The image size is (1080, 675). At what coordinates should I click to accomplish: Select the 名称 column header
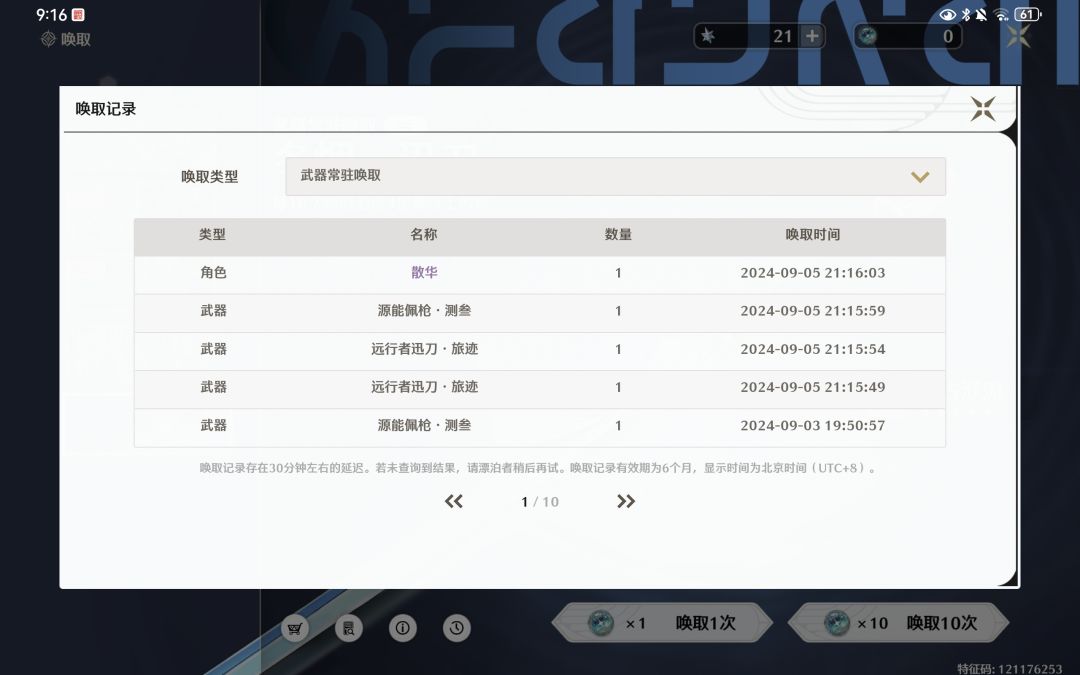(x=424, y=234)
